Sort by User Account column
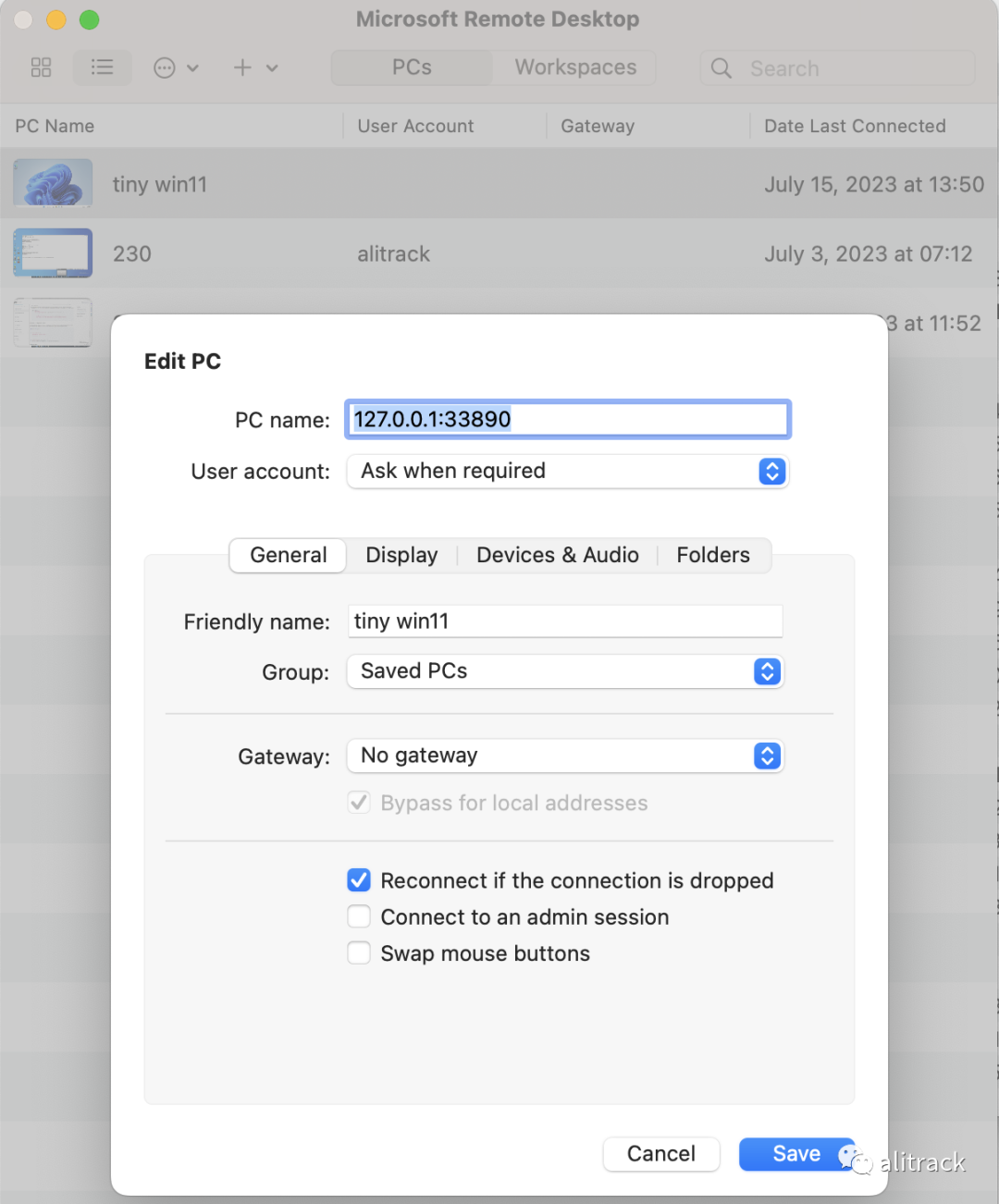The image size is (999, 1204). tap(415, 126)
